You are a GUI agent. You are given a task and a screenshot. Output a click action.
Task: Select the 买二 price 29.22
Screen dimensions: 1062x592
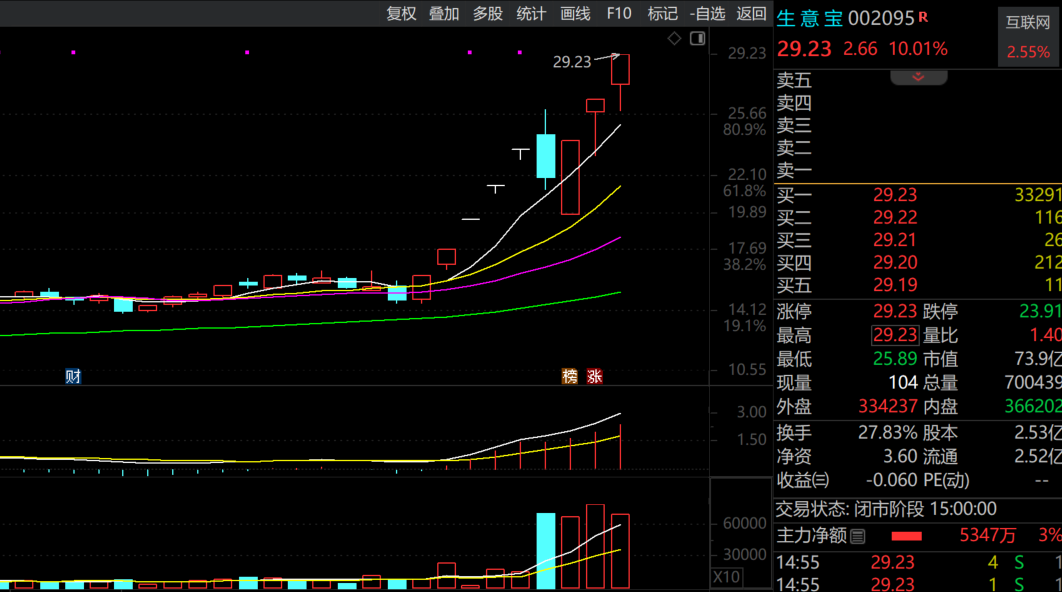coord(895,217)
